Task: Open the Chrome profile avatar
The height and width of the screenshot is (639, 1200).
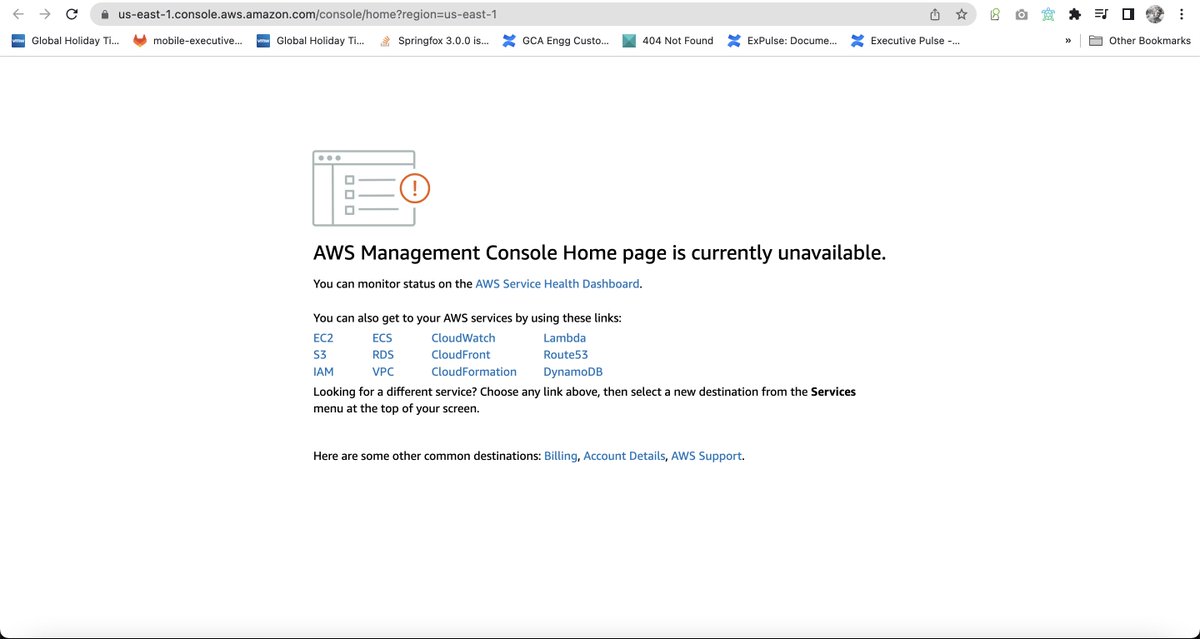Action: pos(1155,15)
